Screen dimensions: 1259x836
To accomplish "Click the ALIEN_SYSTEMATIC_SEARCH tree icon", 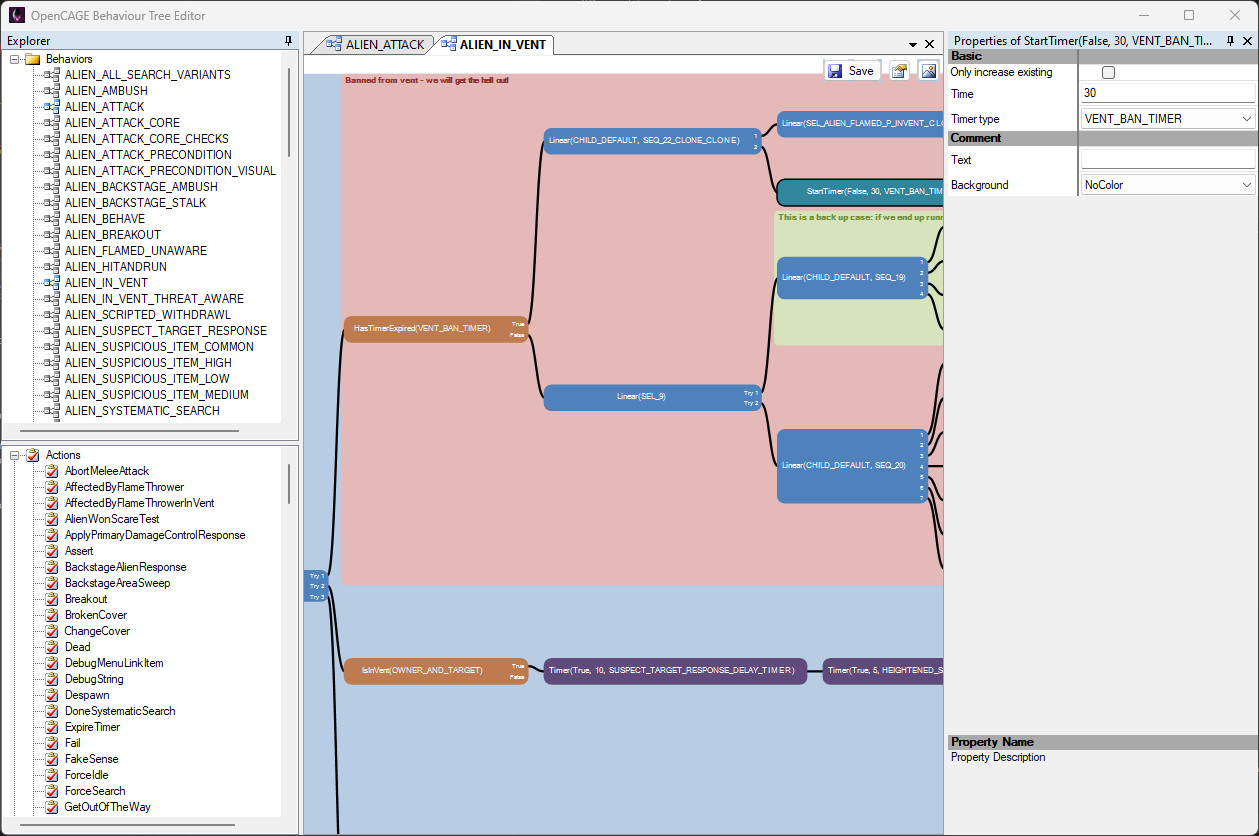I will tap(52, 411).
